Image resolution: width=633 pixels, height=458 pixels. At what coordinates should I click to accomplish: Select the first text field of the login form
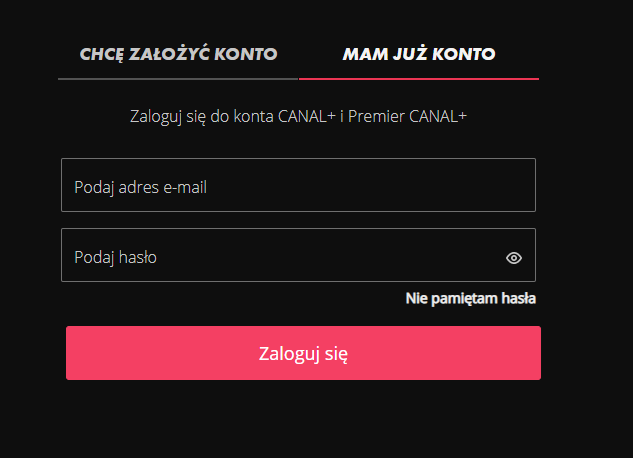(298, 186)
